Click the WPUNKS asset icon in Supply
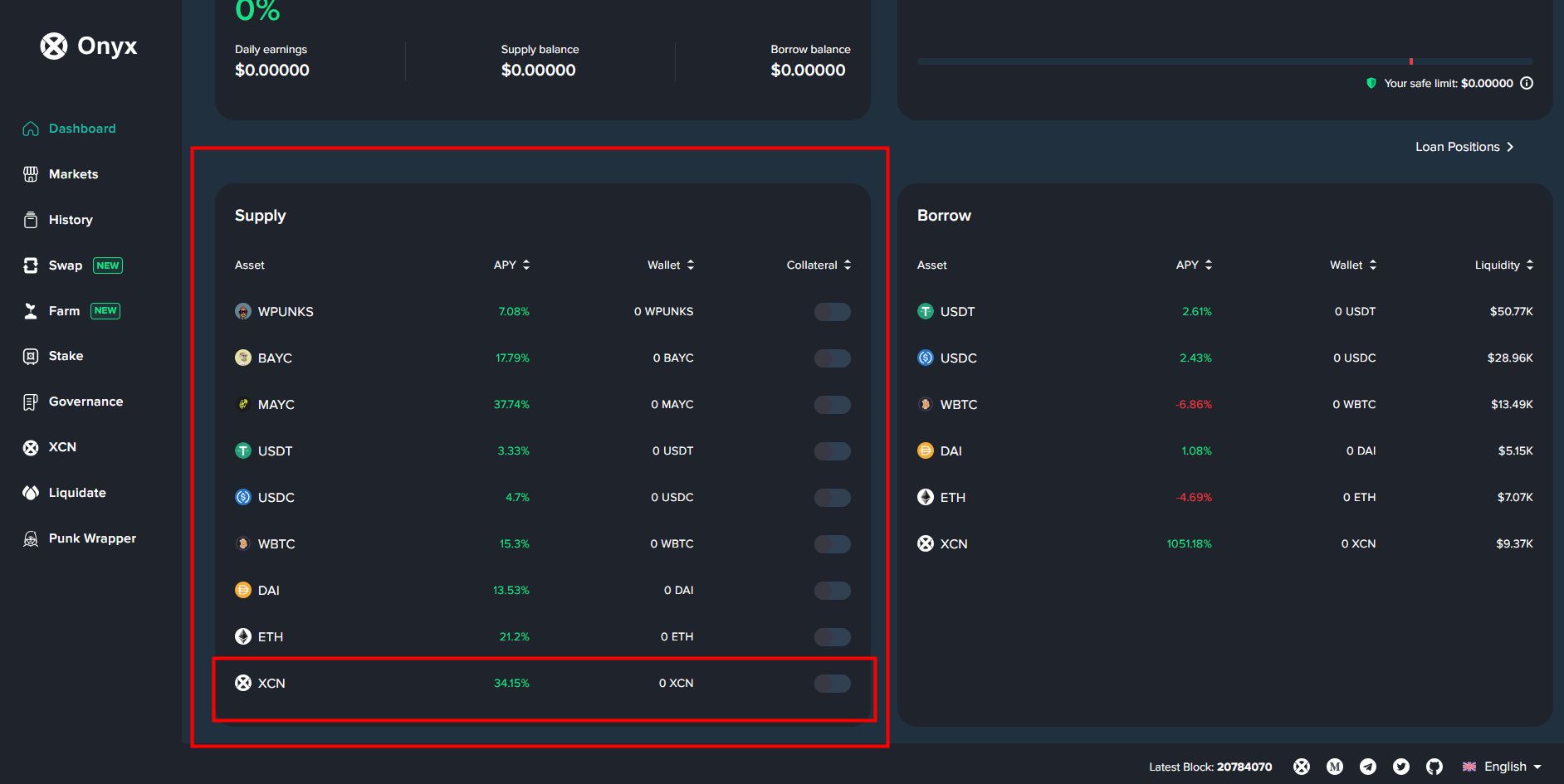This screenshot has width=1564, height=784. coord(243,312)
